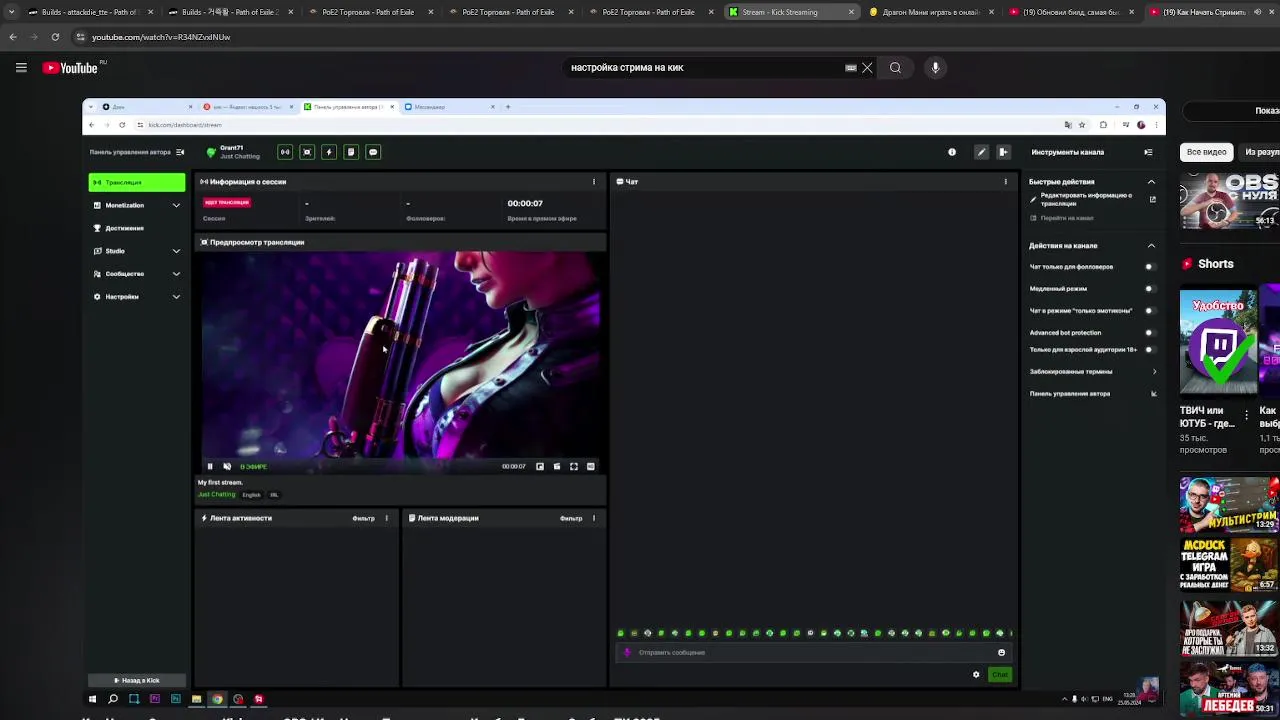Screen dimensions: 1280x720
Task: Collapse the Инструменты канала panel
Action: [x=1148, y=152]
